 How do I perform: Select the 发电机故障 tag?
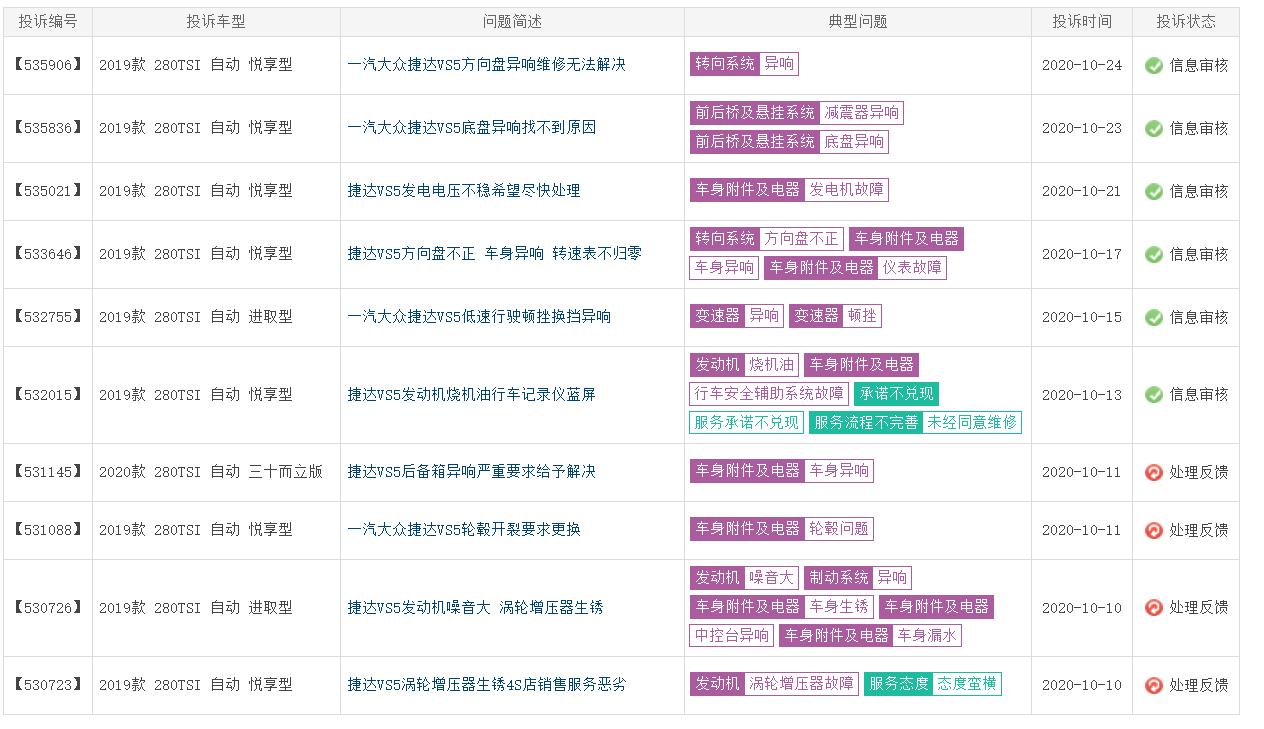(846, 190)
